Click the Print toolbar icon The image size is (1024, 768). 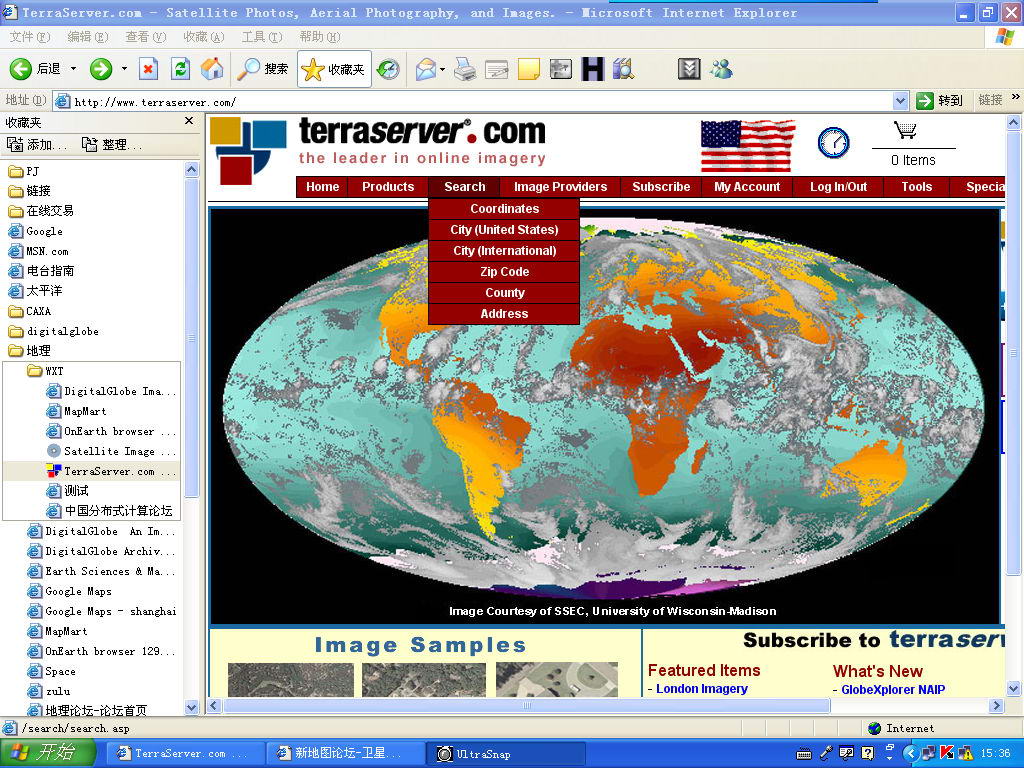pos(465,69)
